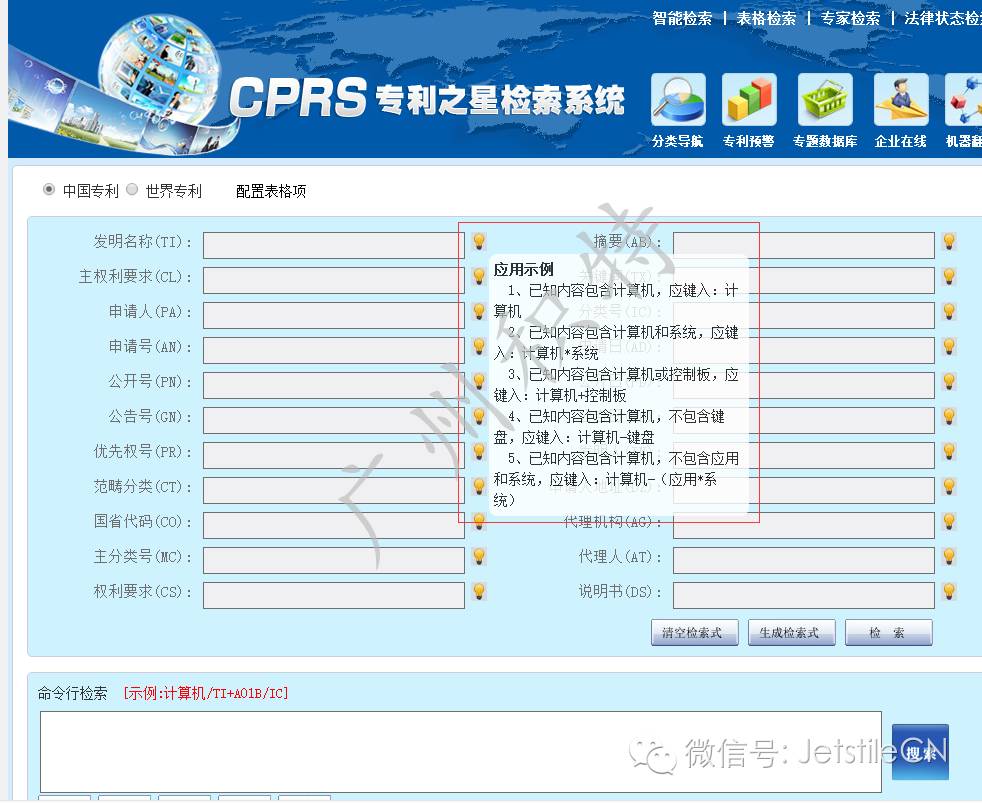The height and width of the screenshot is (803, 982).
Task: Click the lightbulb hint beside 主分类号(MC) field
Action: 479,556
